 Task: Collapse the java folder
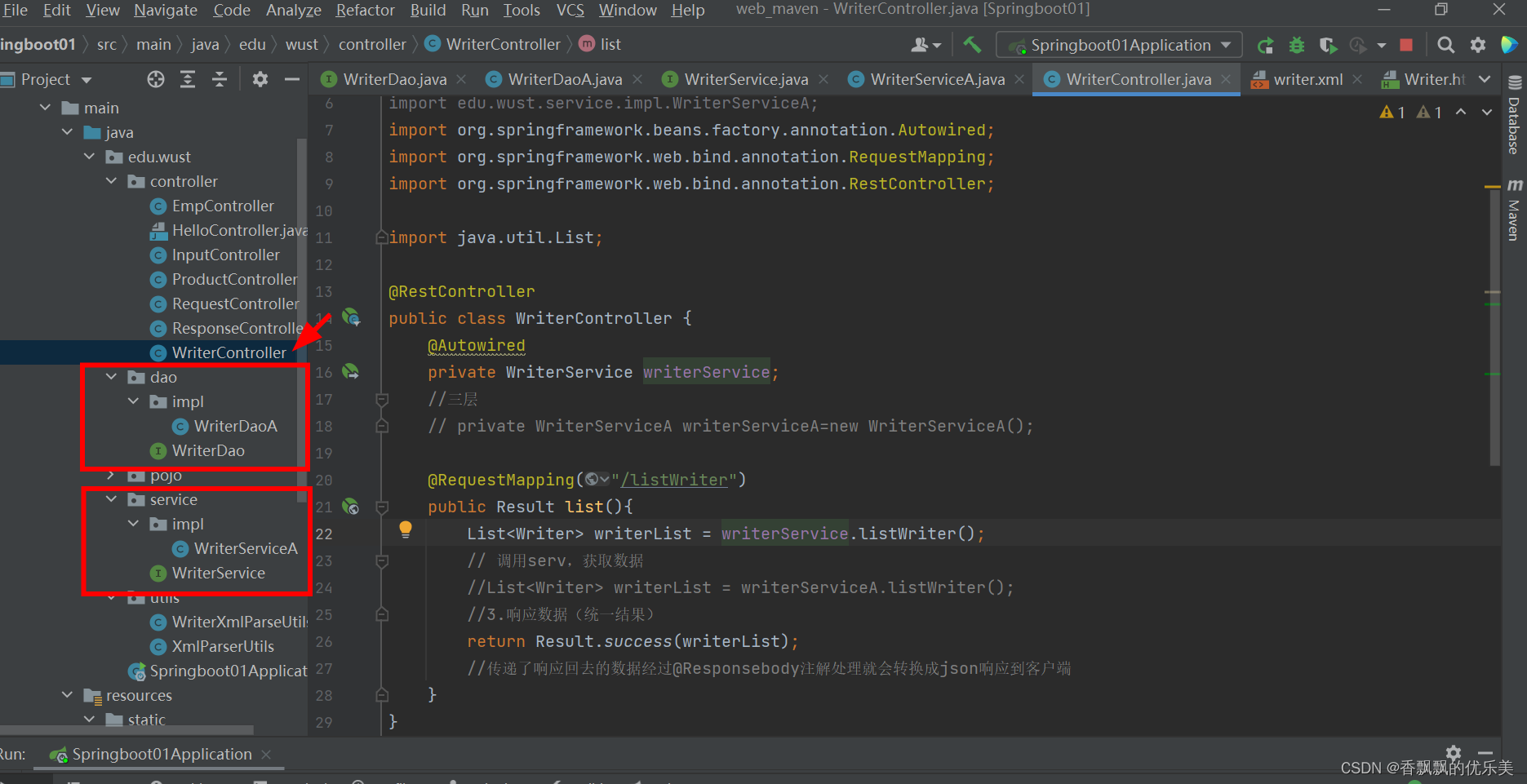[x=68, y=132]
